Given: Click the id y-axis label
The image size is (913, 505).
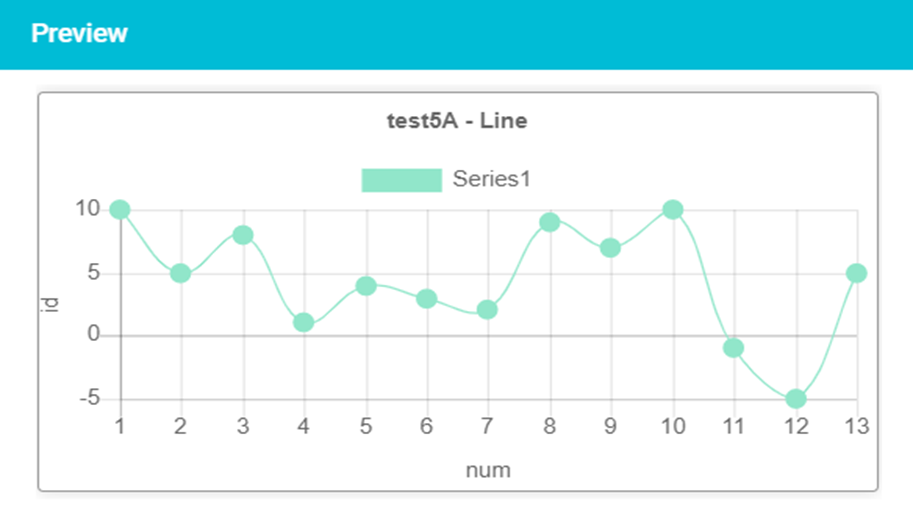Looking at the screenshot, I should (x=50, y=305).
